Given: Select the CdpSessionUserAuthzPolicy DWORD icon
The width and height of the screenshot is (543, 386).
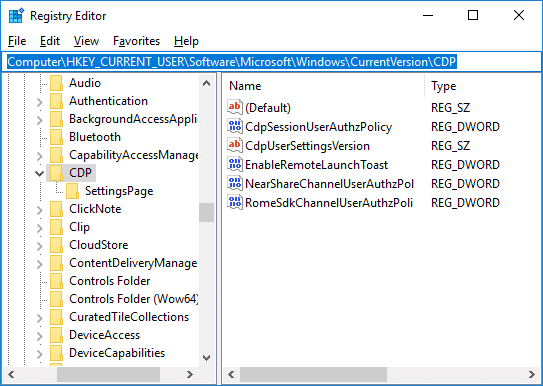Looking at the screenshot, I should click(234, 126).
